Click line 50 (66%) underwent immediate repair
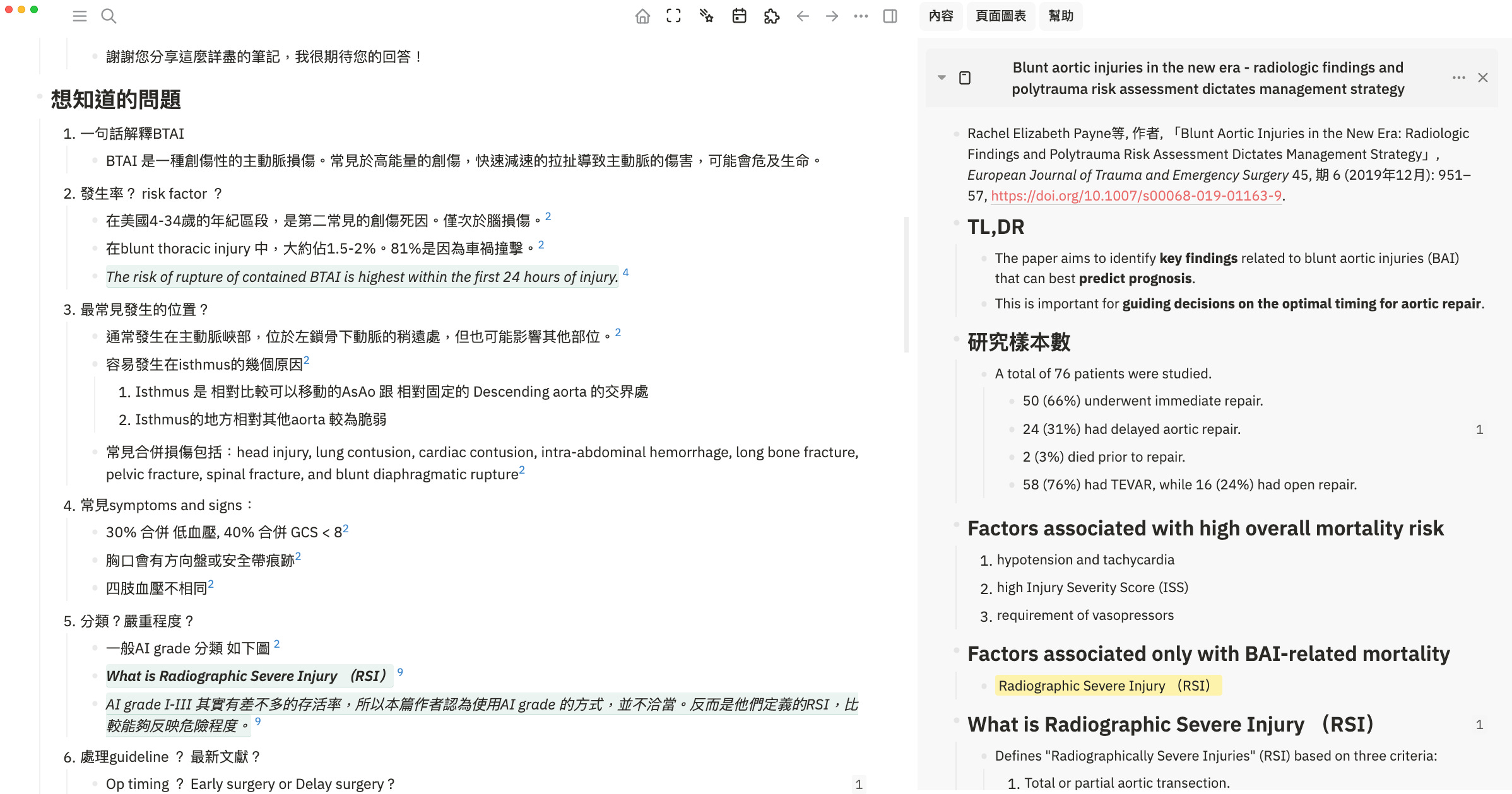 pos(1143,401)
